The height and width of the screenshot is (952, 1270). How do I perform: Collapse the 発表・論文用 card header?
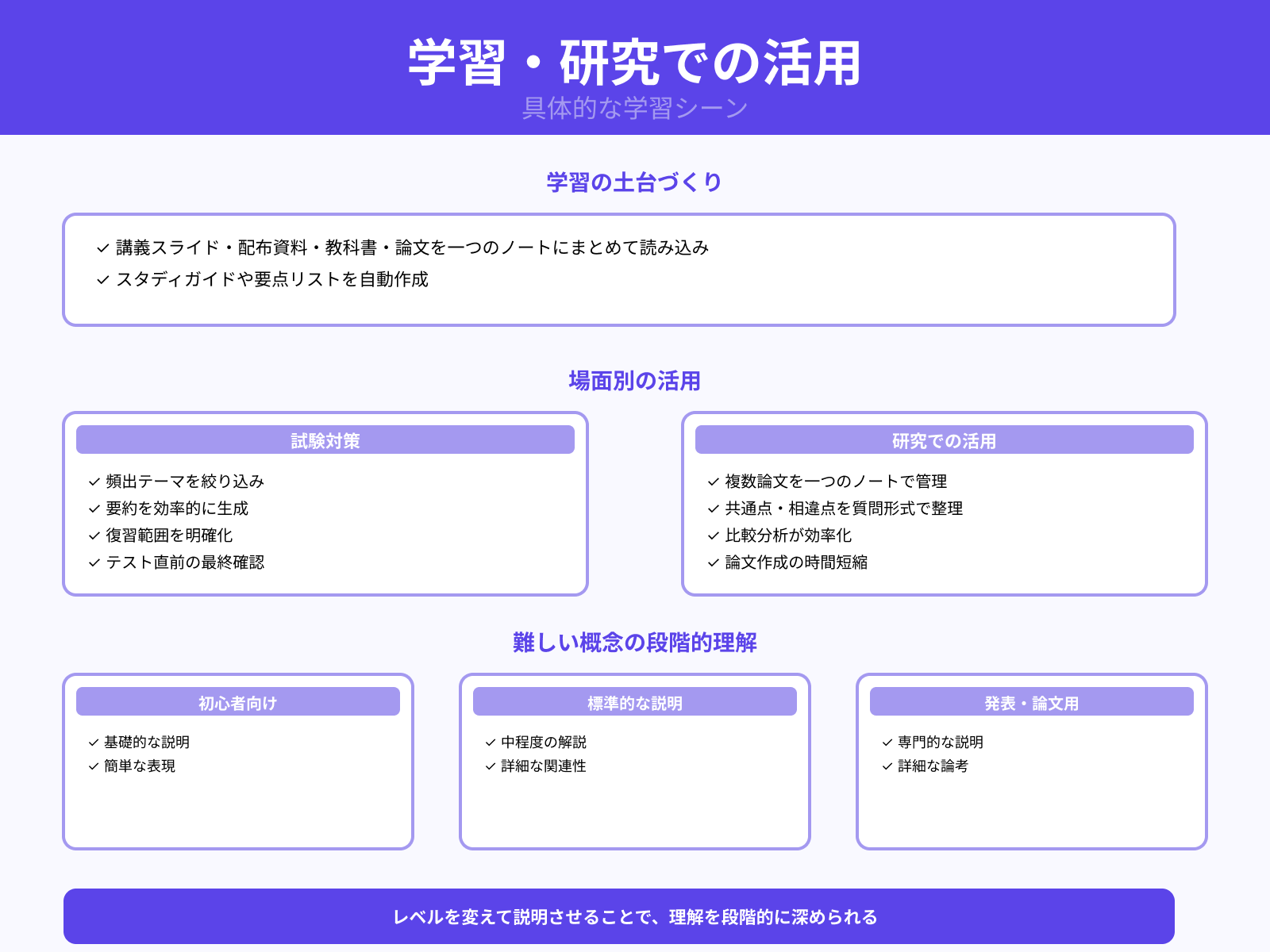tap(1030, 701)
